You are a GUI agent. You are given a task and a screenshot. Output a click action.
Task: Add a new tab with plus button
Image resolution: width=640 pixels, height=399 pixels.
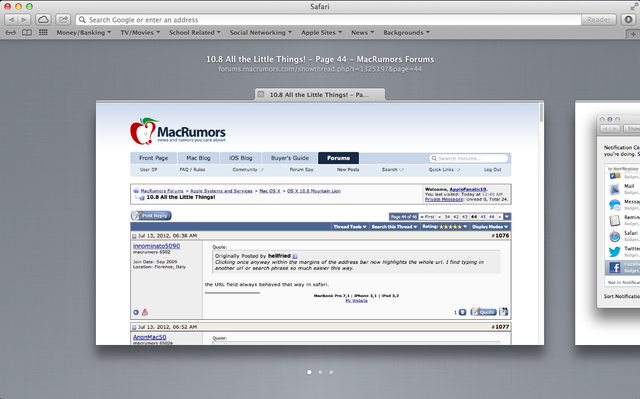tap(633, 34)
